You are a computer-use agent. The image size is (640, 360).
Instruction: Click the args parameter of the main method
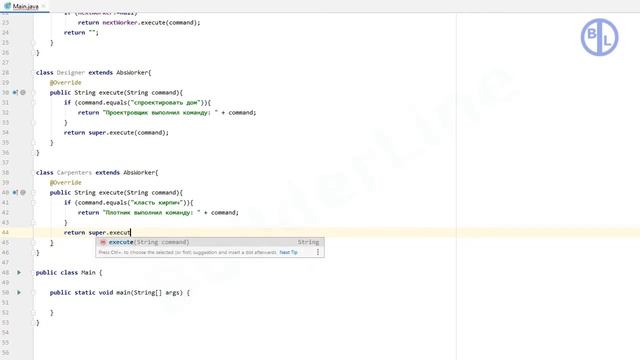(x=173, y=293)
